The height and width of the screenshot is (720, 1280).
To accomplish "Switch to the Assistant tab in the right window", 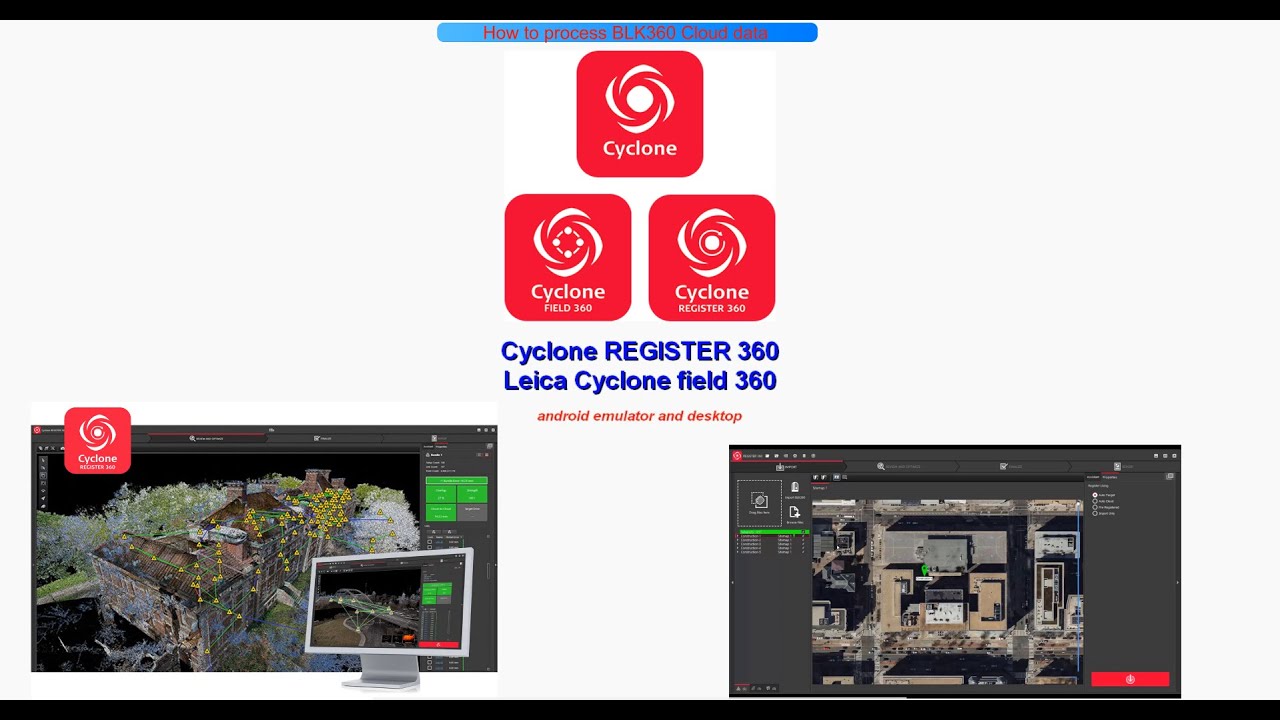I will 1093,477.
